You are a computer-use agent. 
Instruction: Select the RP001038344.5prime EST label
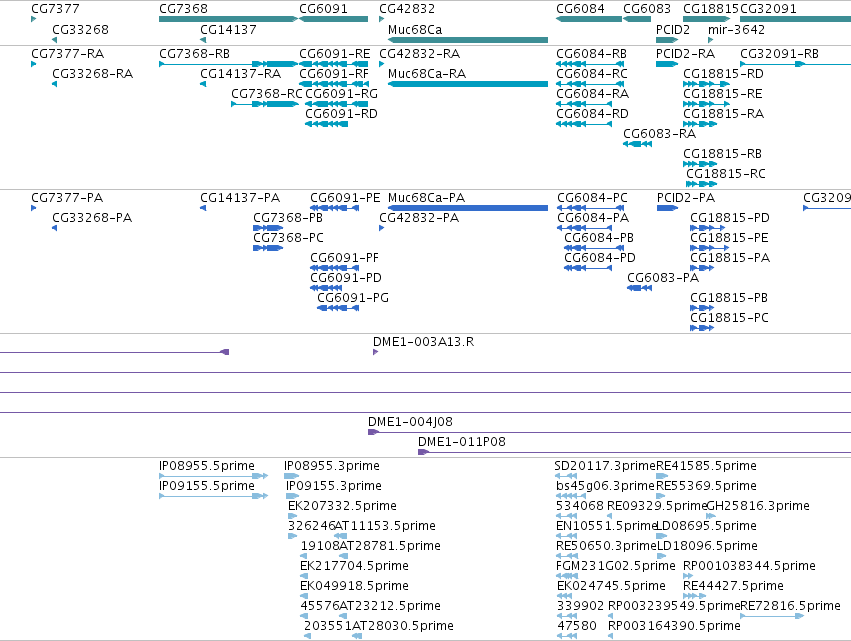coord(749,566)
